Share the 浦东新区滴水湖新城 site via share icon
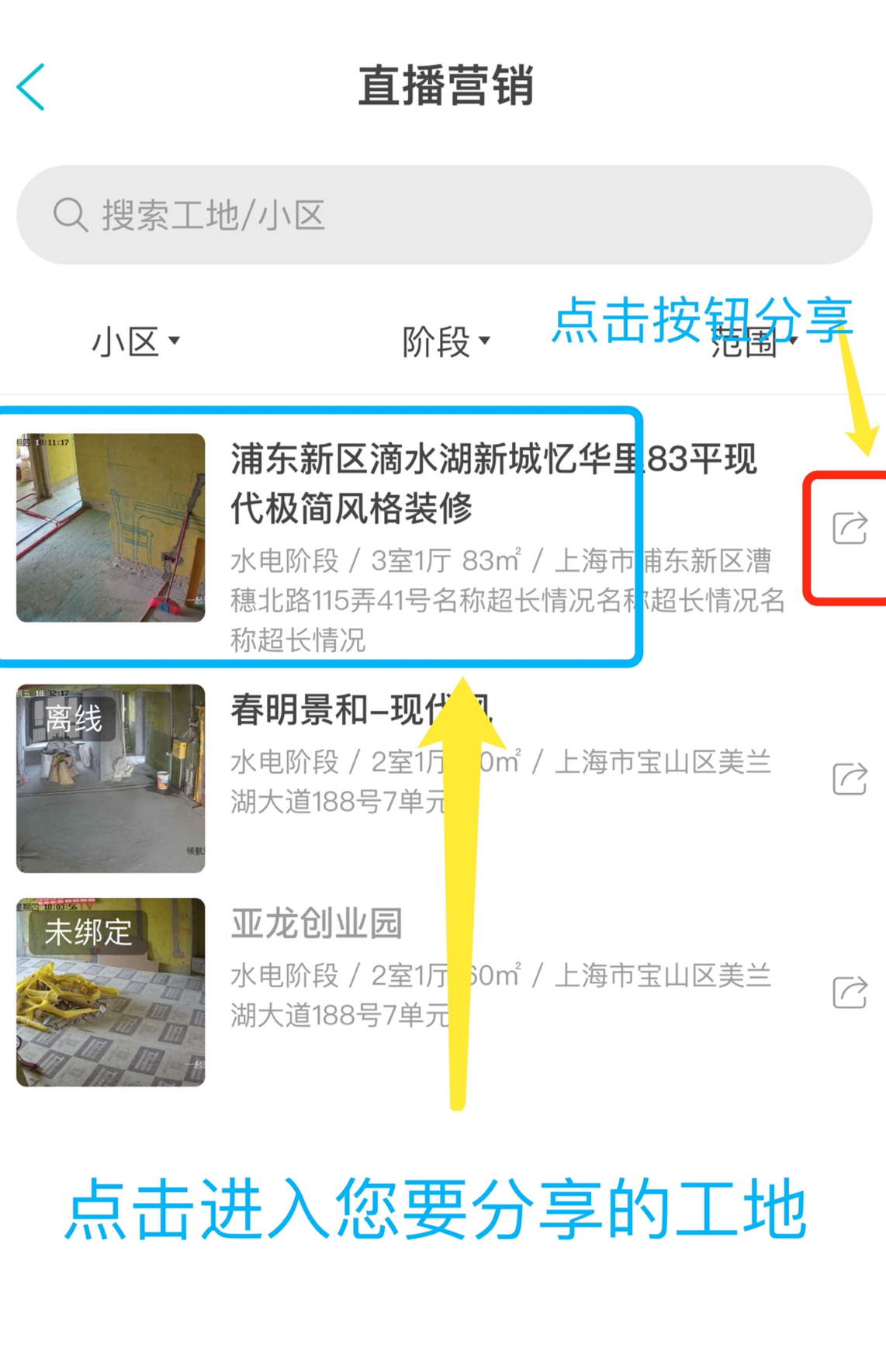Image resolution: width=886 pixels, height=1372 pixels. (850, 528)
